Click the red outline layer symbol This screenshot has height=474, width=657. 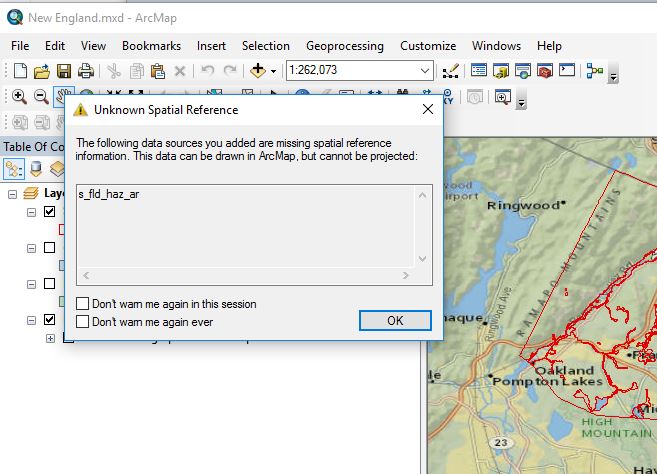62,229
